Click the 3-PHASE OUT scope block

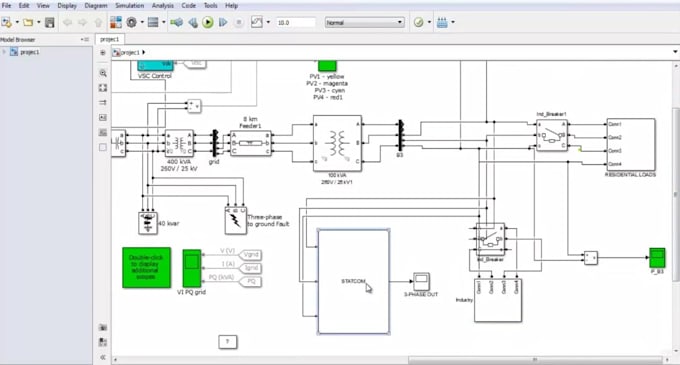[x=421, y=282]
